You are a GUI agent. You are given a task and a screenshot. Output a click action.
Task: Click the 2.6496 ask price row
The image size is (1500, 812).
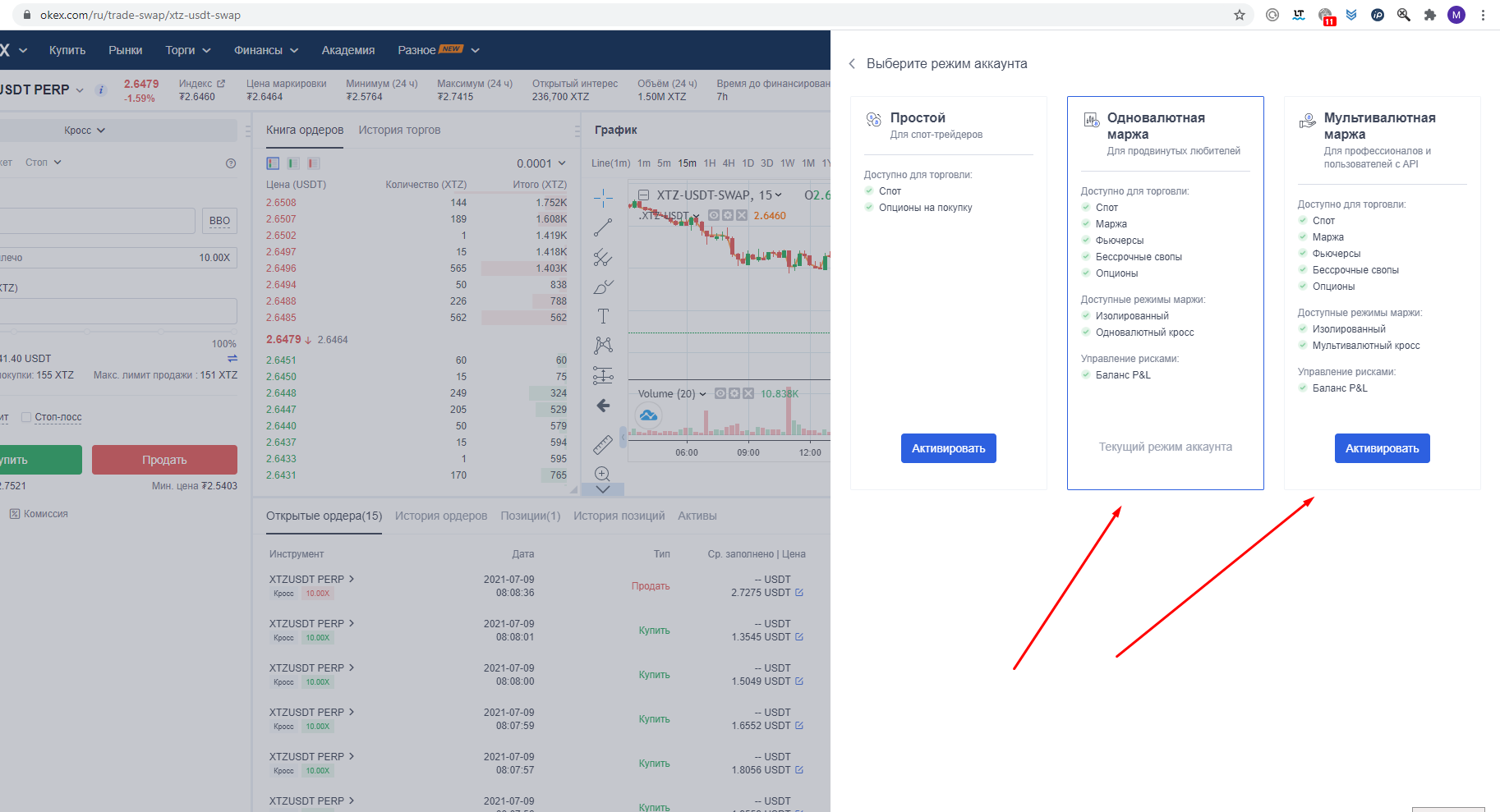tap(416, 268)
